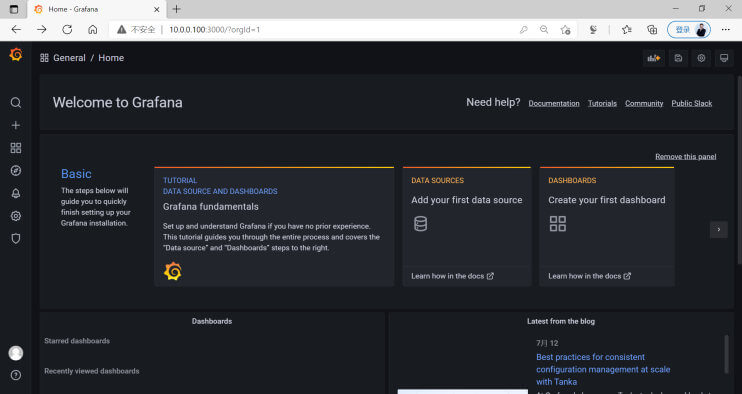Open the Best practices Tanka blog post
742x394 pixels.
(603, 369)
